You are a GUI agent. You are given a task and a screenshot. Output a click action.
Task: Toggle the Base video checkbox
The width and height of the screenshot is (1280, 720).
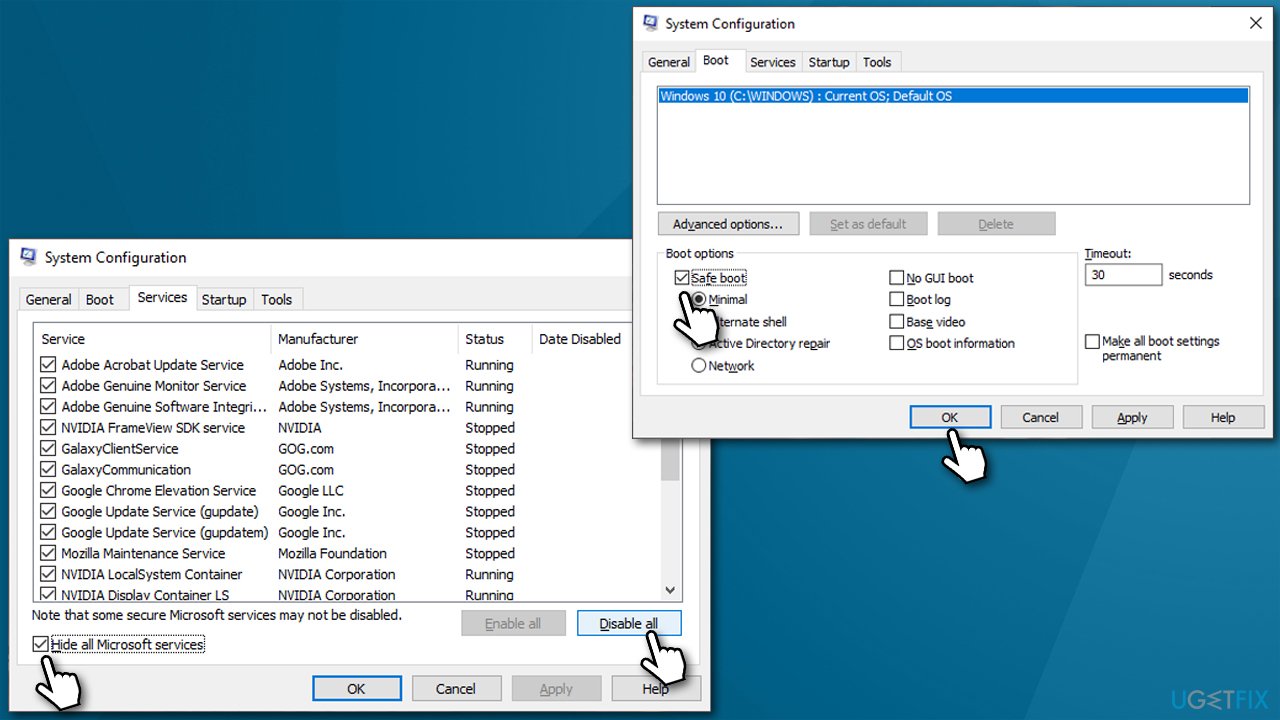(897, 321)
